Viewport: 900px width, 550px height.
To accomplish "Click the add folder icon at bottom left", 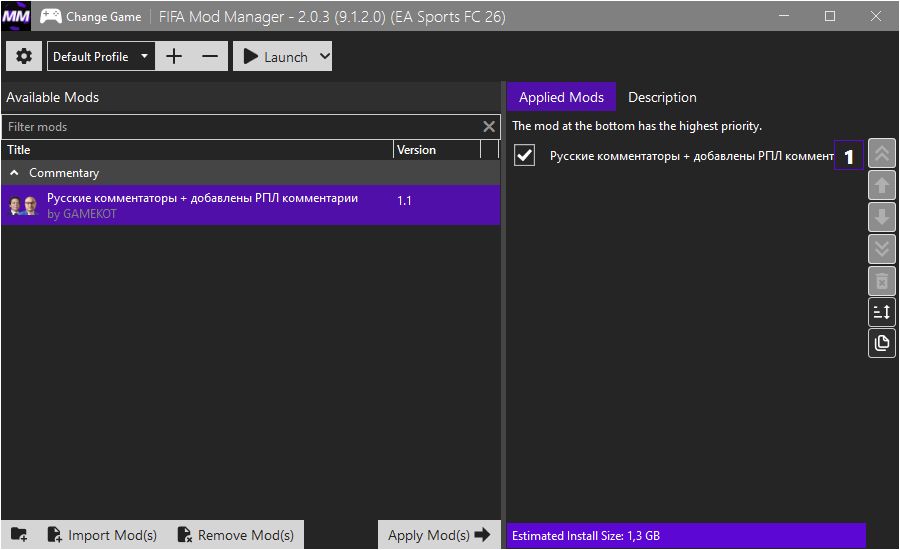I will (20, 535).
